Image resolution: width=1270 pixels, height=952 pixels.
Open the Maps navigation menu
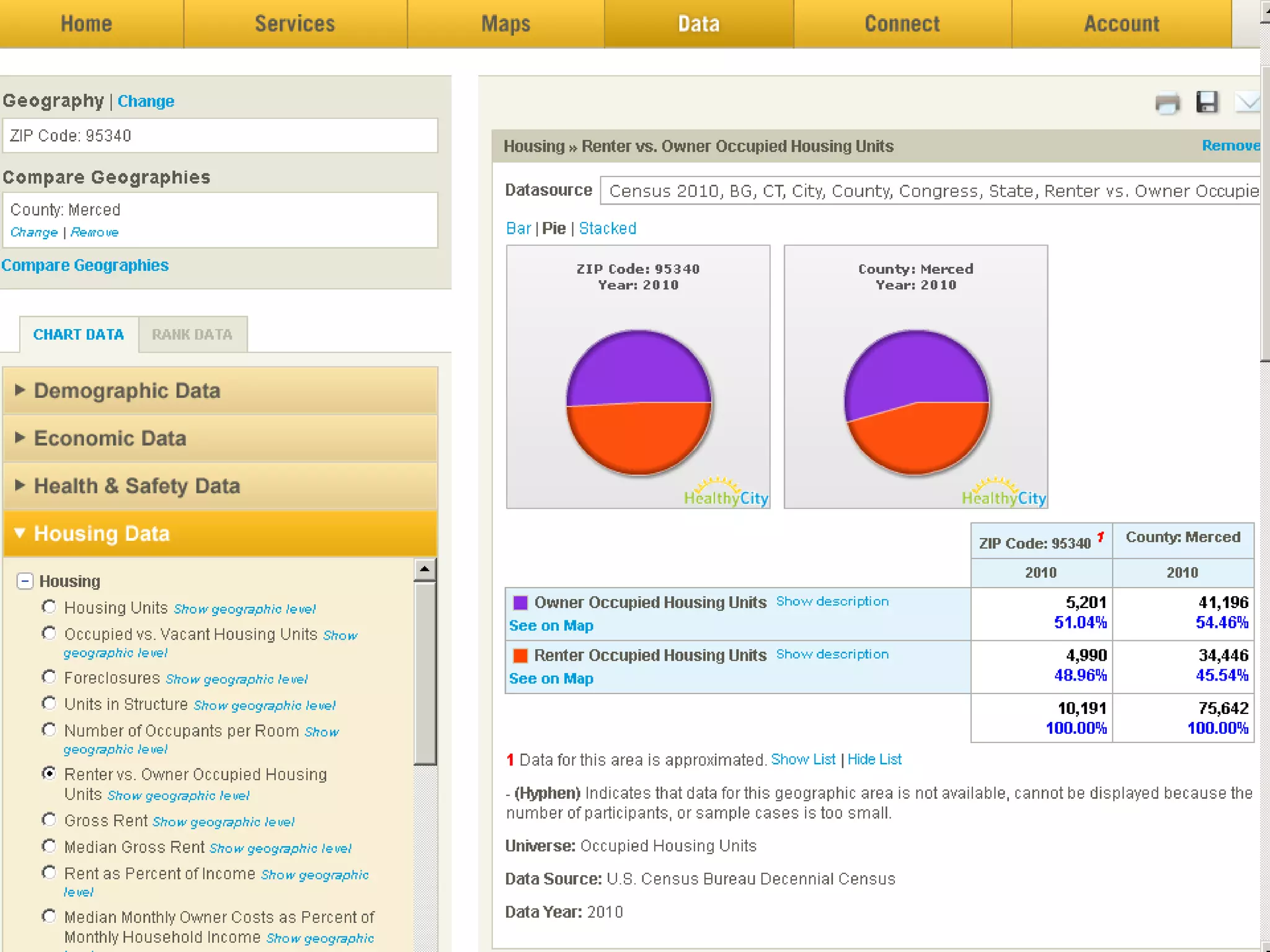(505, 24)
